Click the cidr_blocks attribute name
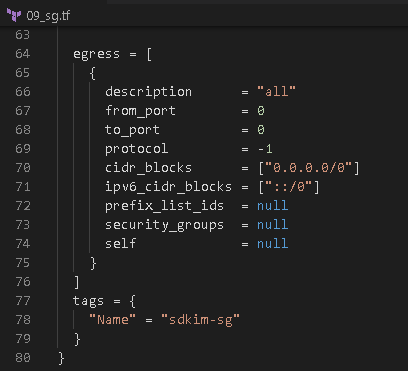Screen dimensions: 408x371 click(x=148, y=168)
